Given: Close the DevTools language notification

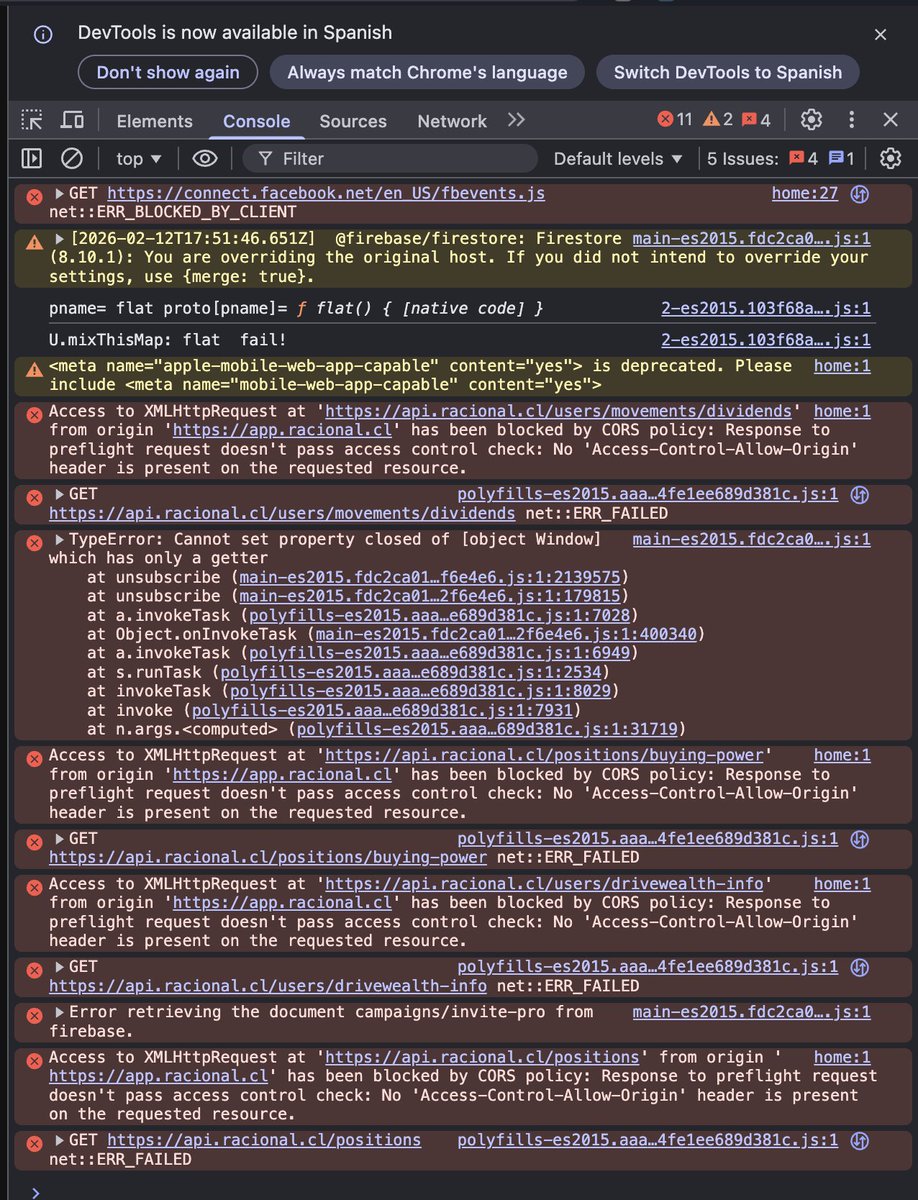Looking at the screenshot, I should tap(880, 34).
